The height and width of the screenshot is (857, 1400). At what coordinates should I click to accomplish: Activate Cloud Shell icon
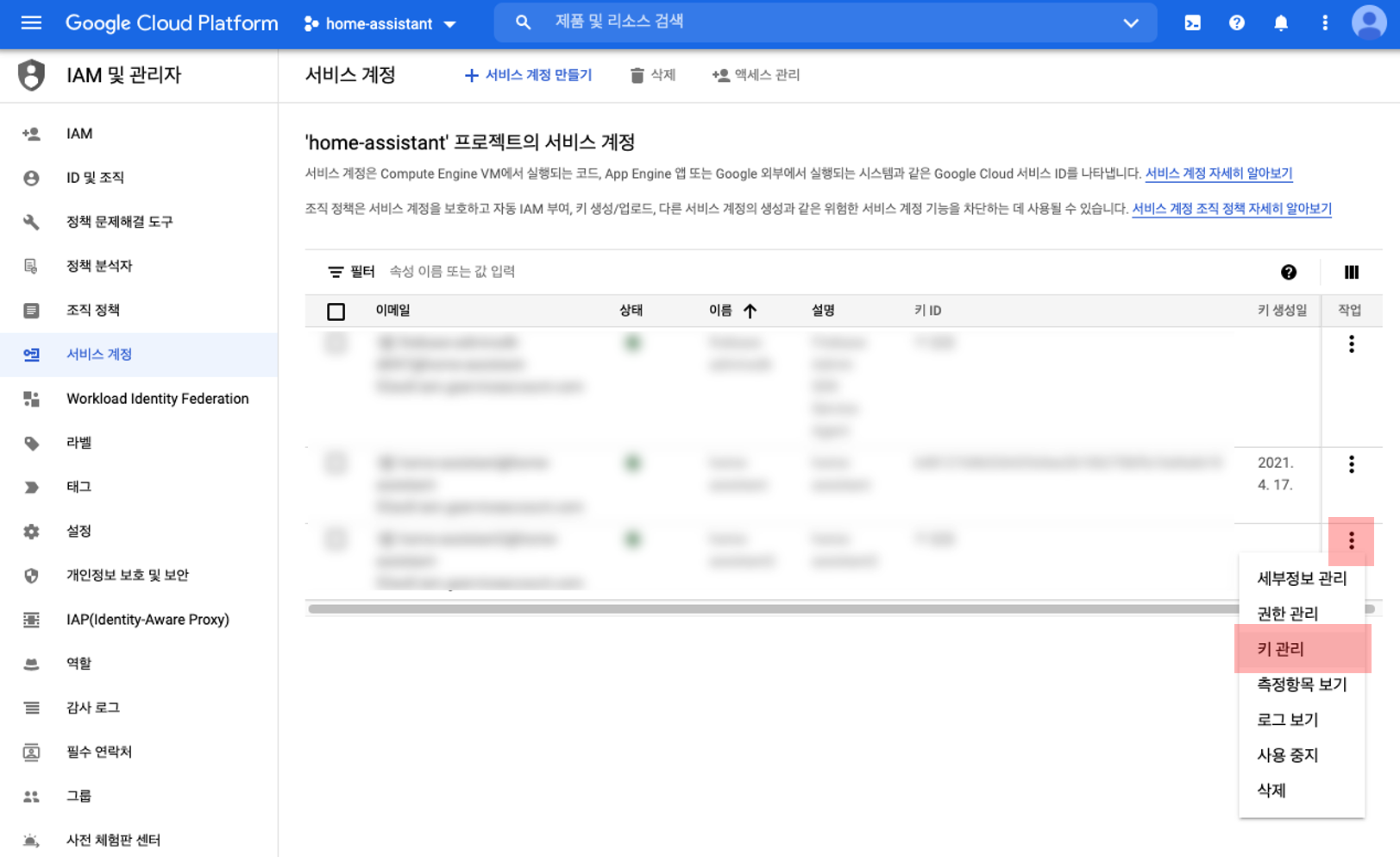1192,23
